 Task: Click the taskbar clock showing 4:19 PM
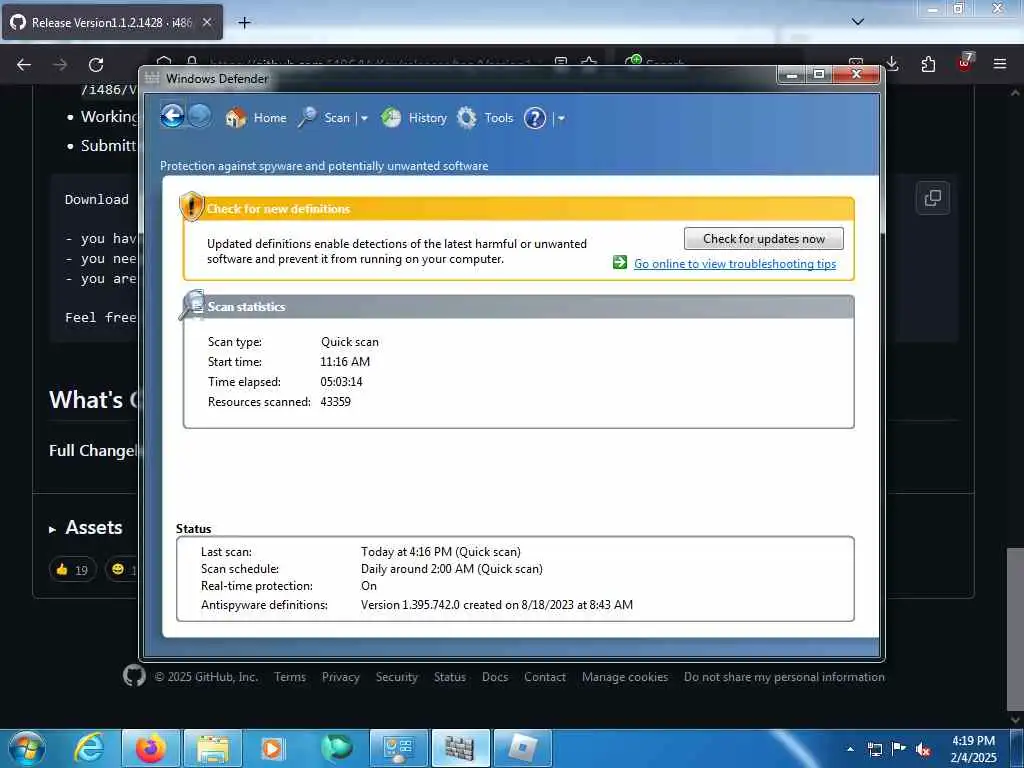click(x=973, y=749)
